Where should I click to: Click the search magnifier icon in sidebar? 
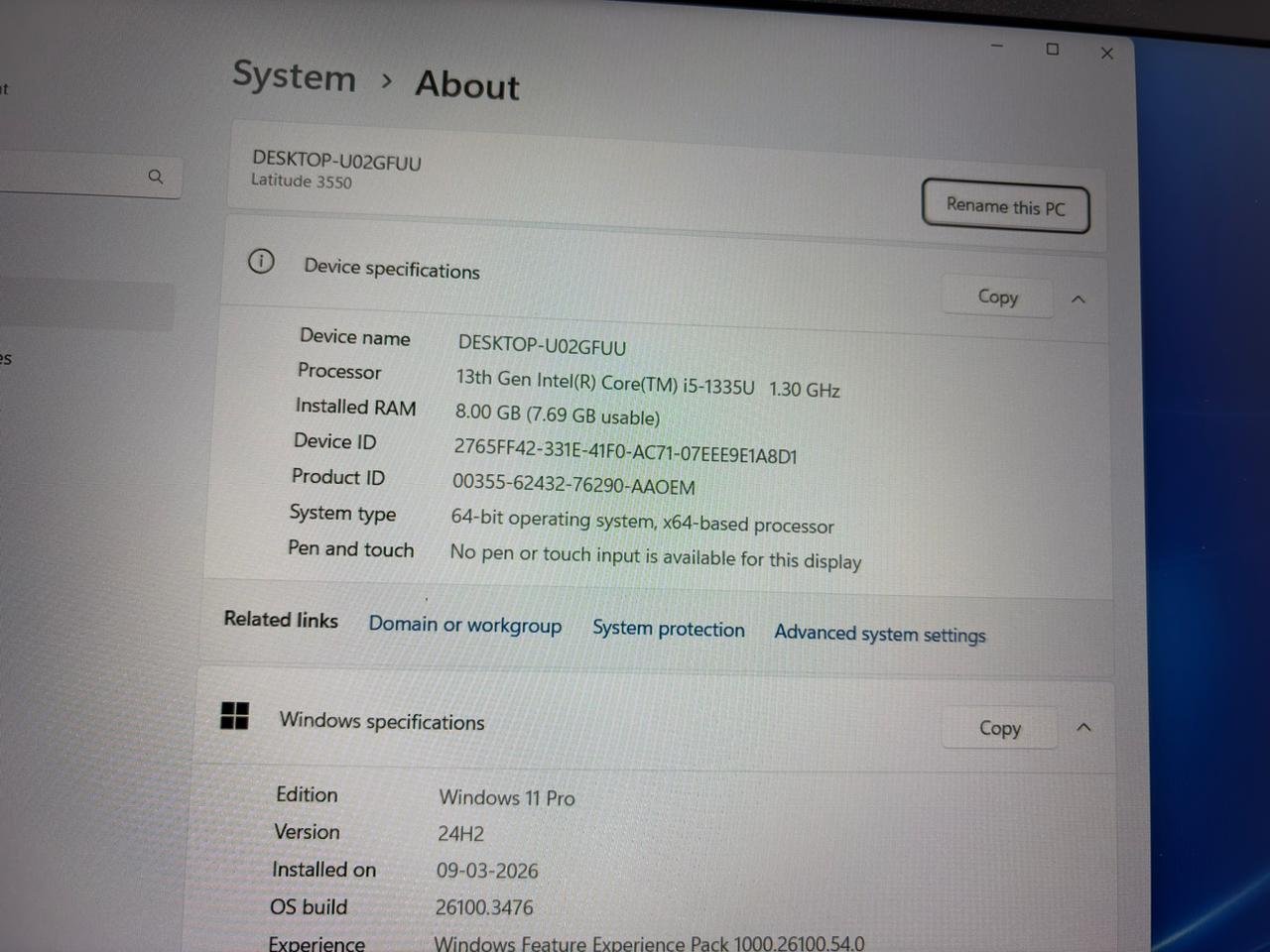pyautogui.click(x=155, y=177)
